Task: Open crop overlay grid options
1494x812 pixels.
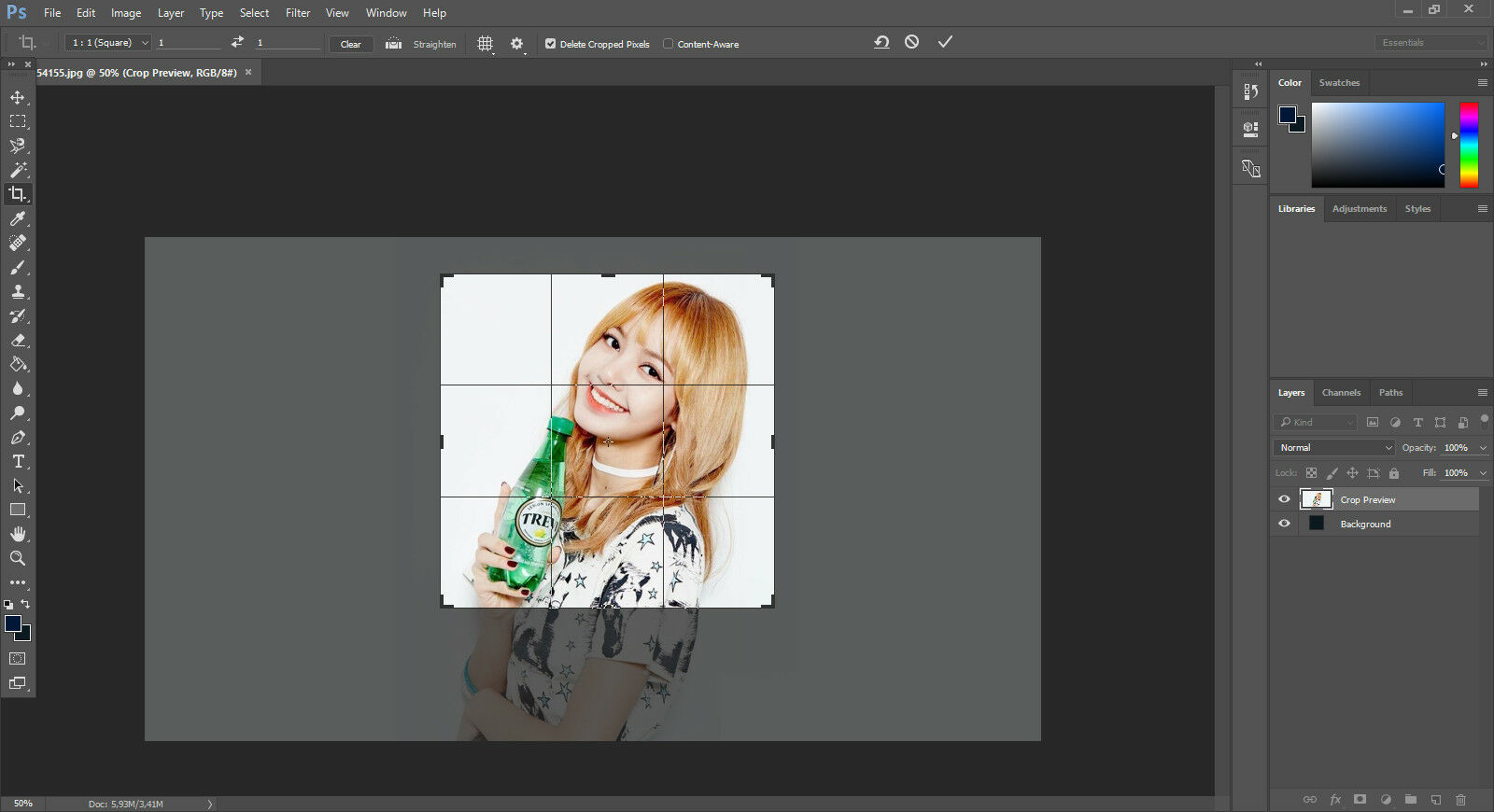Action: [x=485, y=44]
